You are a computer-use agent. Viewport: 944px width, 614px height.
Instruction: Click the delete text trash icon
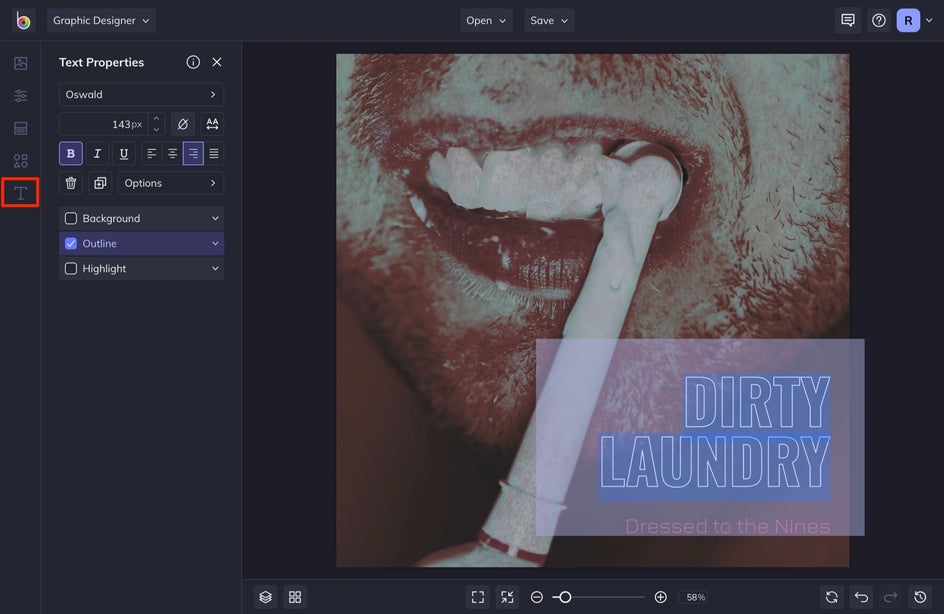pos(71,183)
